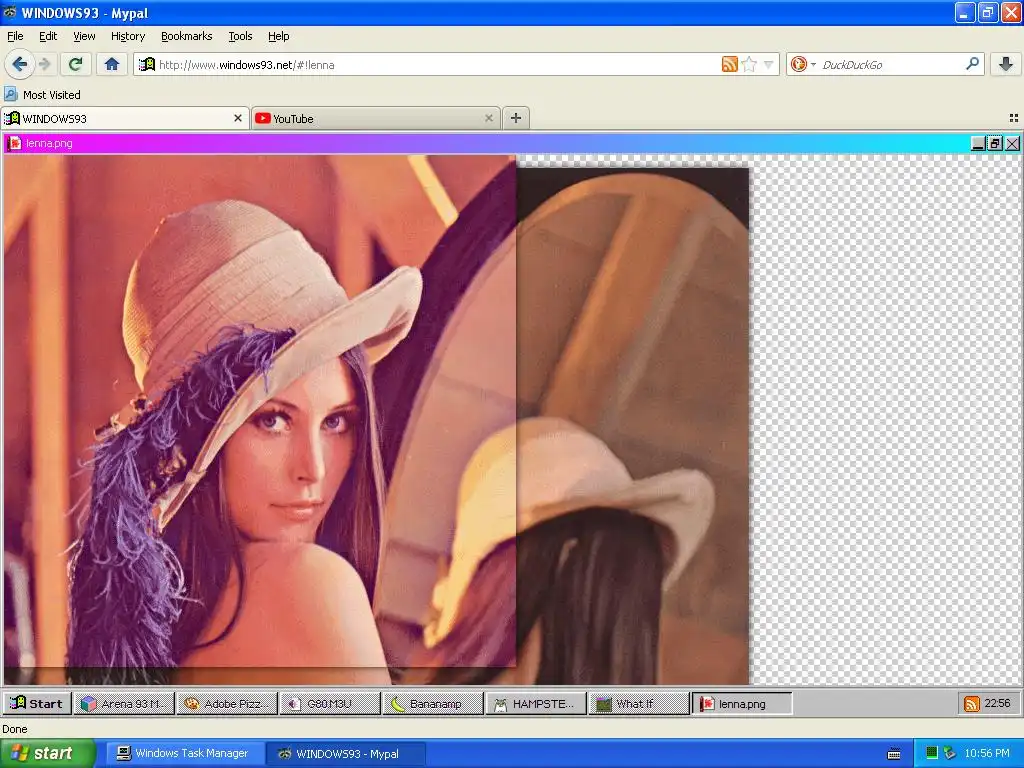Click the RSS feed icon in address bar
Screen dimensions: 1024x768
coord(729,64)
